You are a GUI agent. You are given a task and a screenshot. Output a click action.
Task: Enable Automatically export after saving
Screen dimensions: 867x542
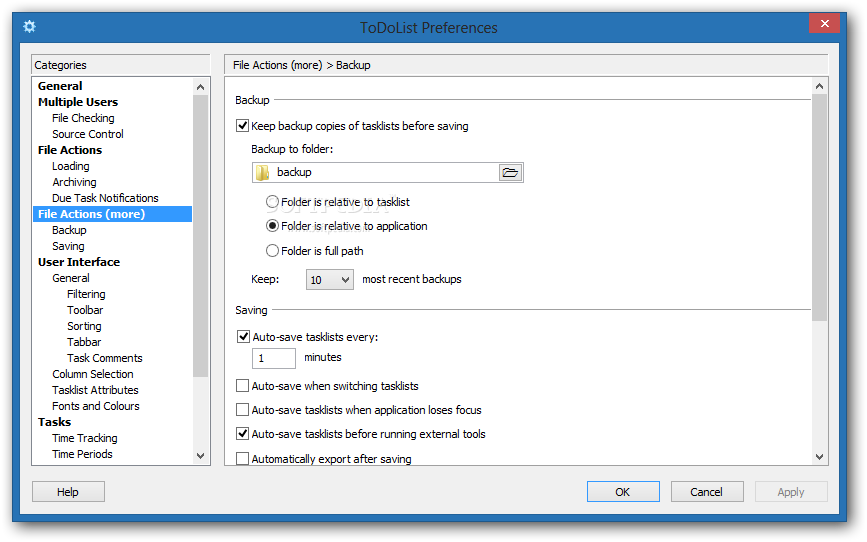pos(242,458)
